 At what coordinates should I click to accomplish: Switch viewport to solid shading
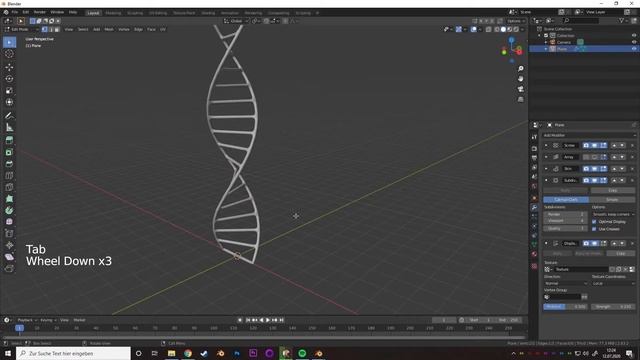pos(503,29)
